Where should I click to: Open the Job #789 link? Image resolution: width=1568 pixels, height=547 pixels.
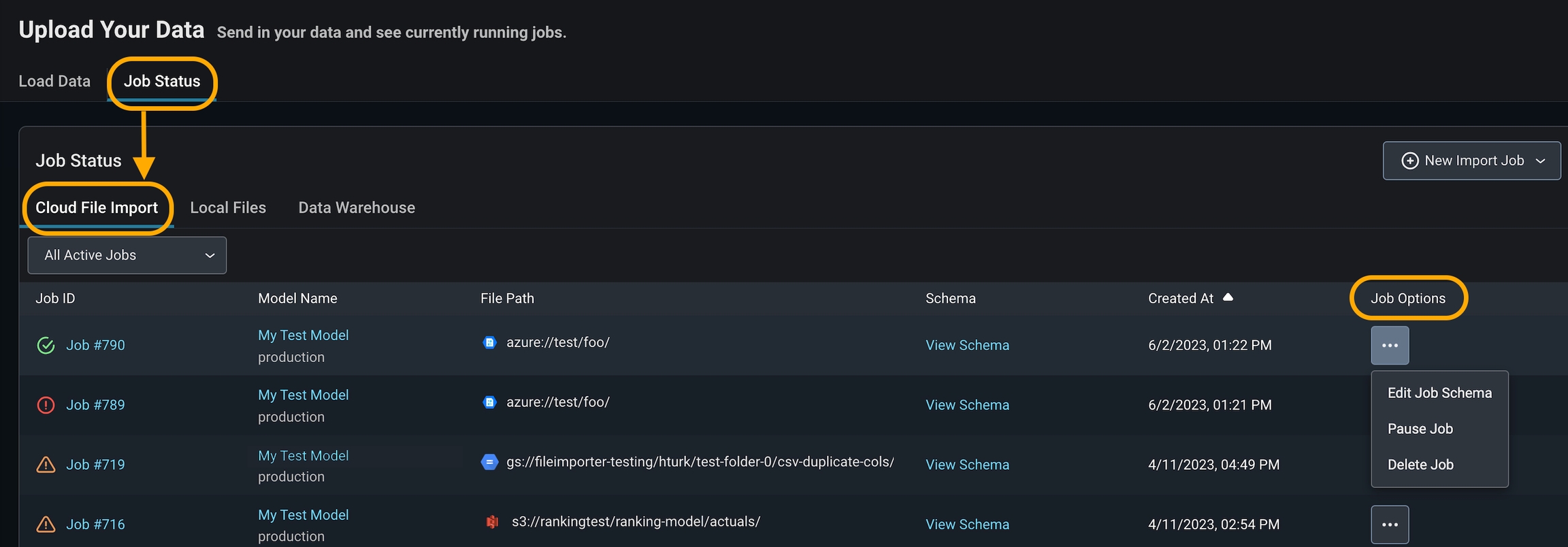pos(95,405)
